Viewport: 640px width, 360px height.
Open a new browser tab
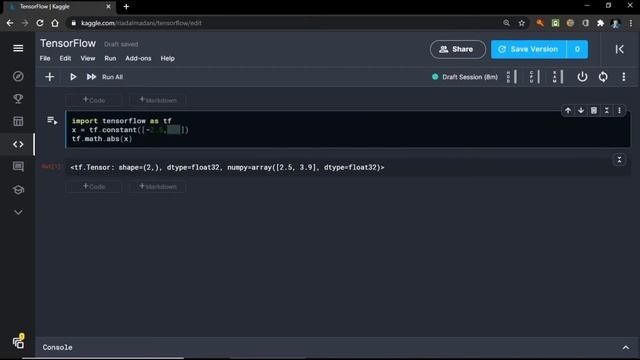[x=126, y=7]
